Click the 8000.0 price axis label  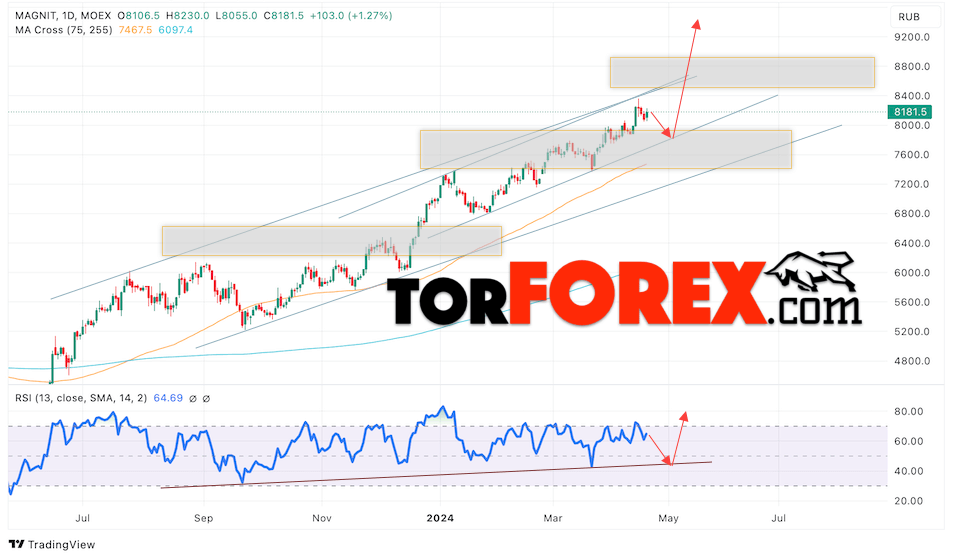point(912,125)
